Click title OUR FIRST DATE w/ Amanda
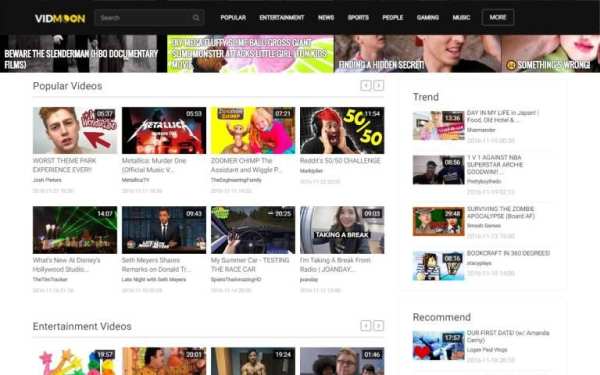The image size is (600, 375). (x=508, y=336)
